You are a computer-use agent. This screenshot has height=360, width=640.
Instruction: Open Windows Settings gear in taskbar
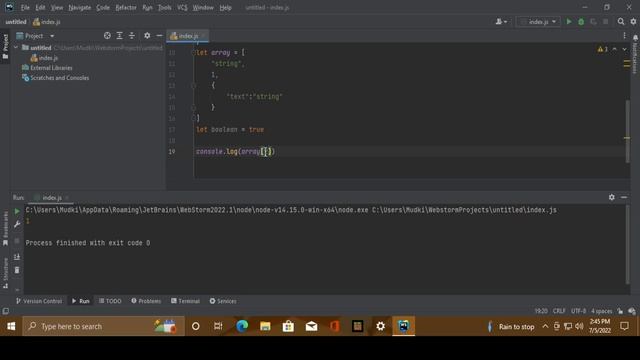click(x=380, y=326)
